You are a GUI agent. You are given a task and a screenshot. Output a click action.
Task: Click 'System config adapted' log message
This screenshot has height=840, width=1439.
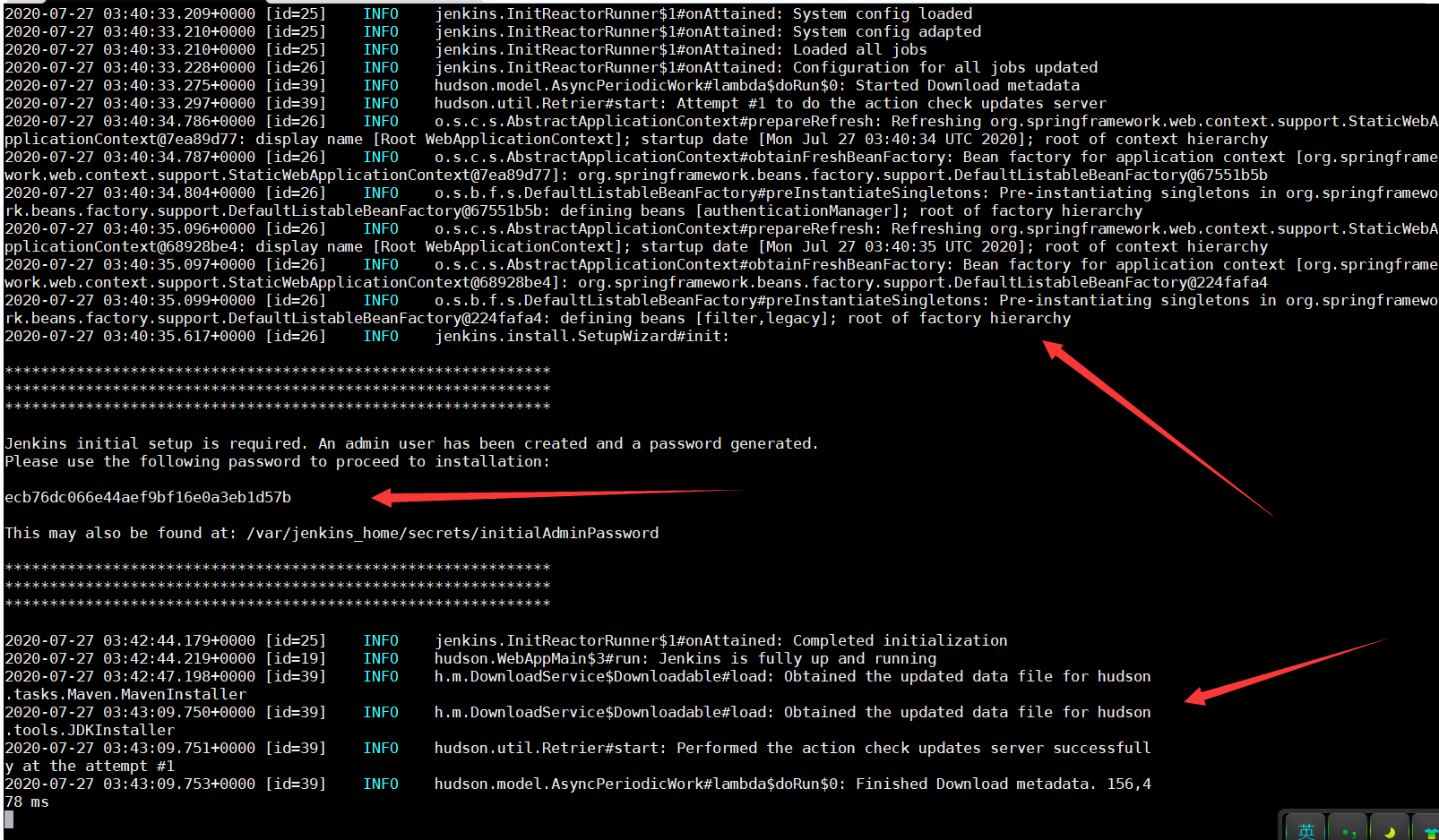(887, 31)
